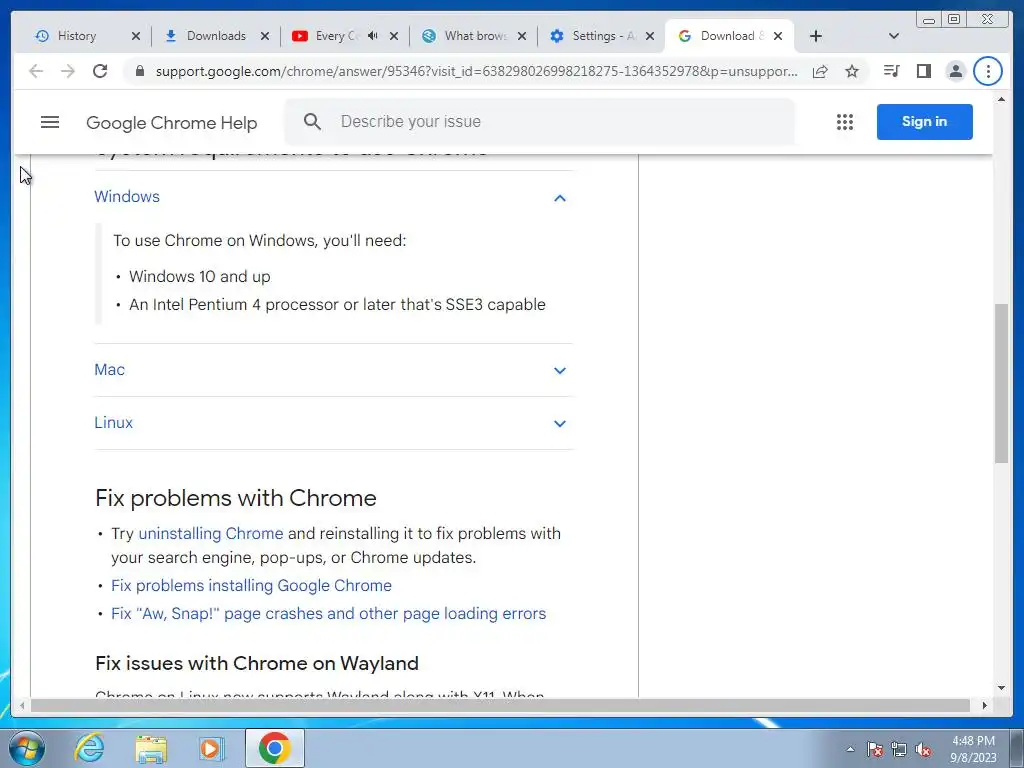The height and width of the screenshot is (768, 1024).
Task: Open Action Center flag in tray
Action: [x=874, y=749]
